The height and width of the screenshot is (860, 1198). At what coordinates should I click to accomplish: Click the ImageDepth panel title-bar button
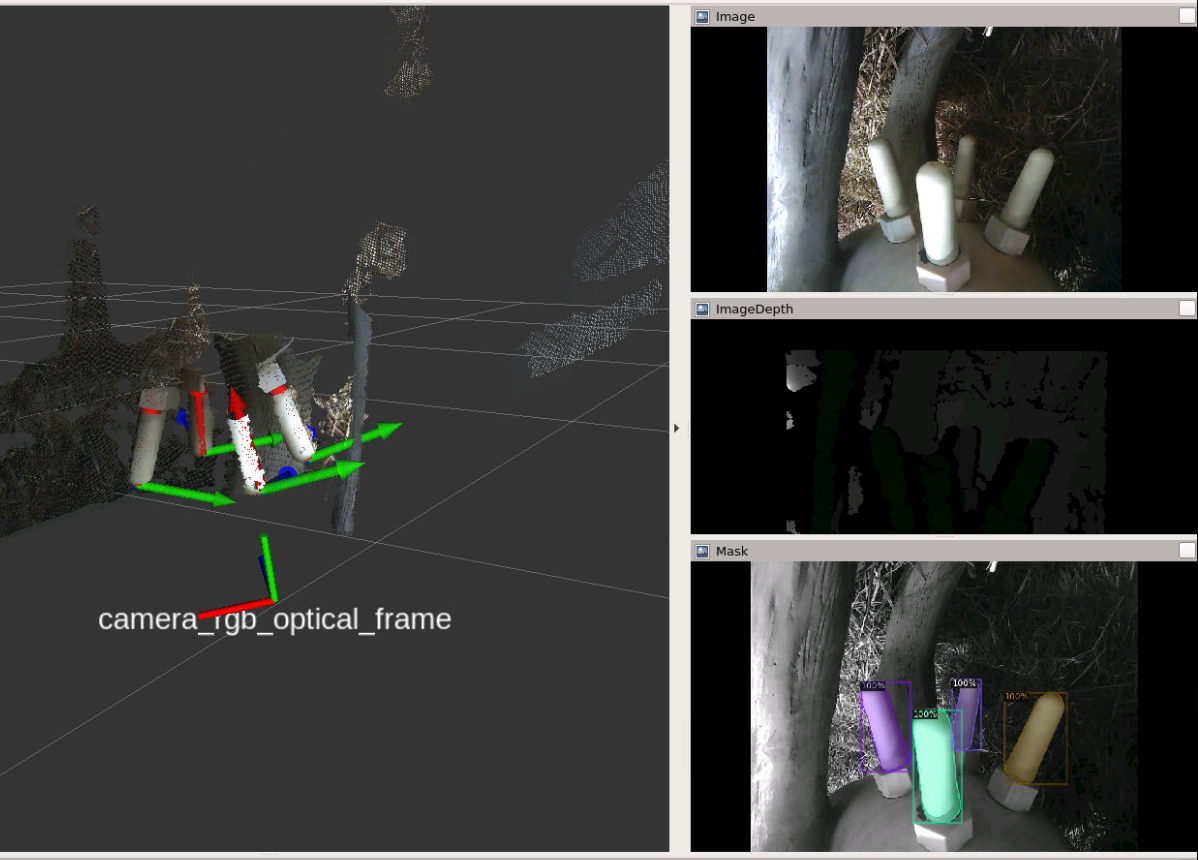click(x=1187, y=308)
